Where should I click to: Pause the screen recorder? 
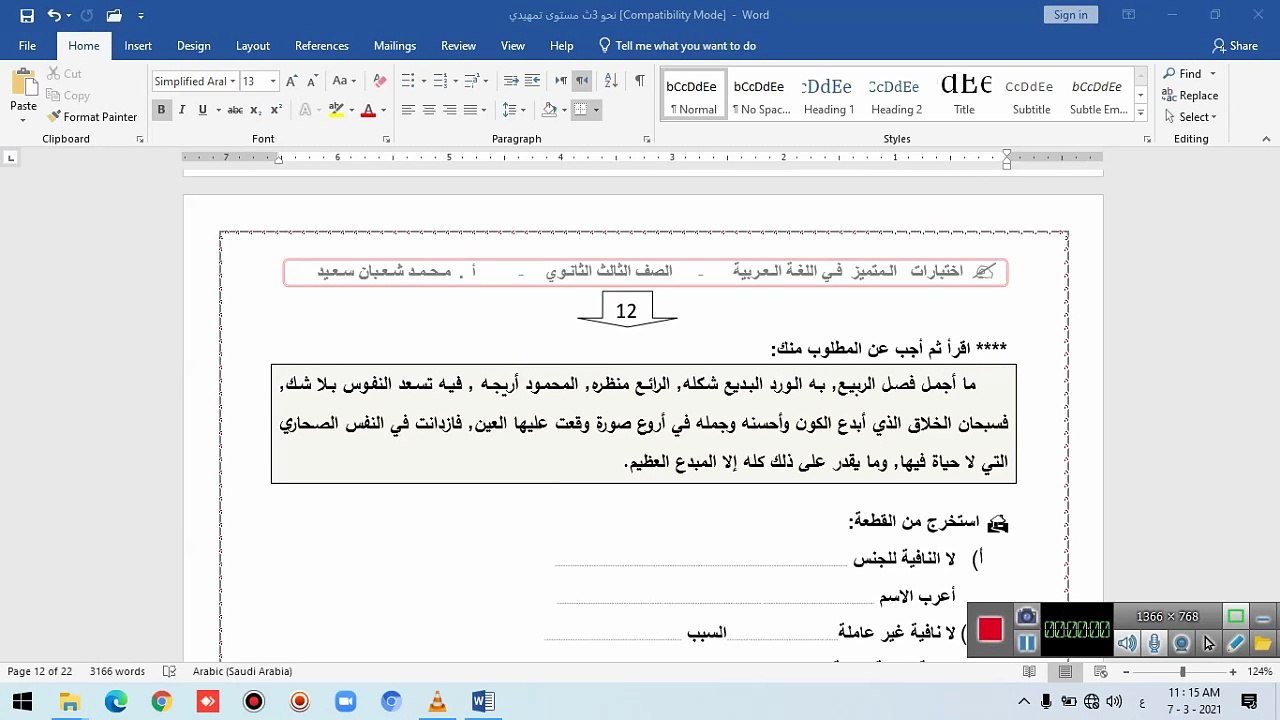(x=1027, y=643)
